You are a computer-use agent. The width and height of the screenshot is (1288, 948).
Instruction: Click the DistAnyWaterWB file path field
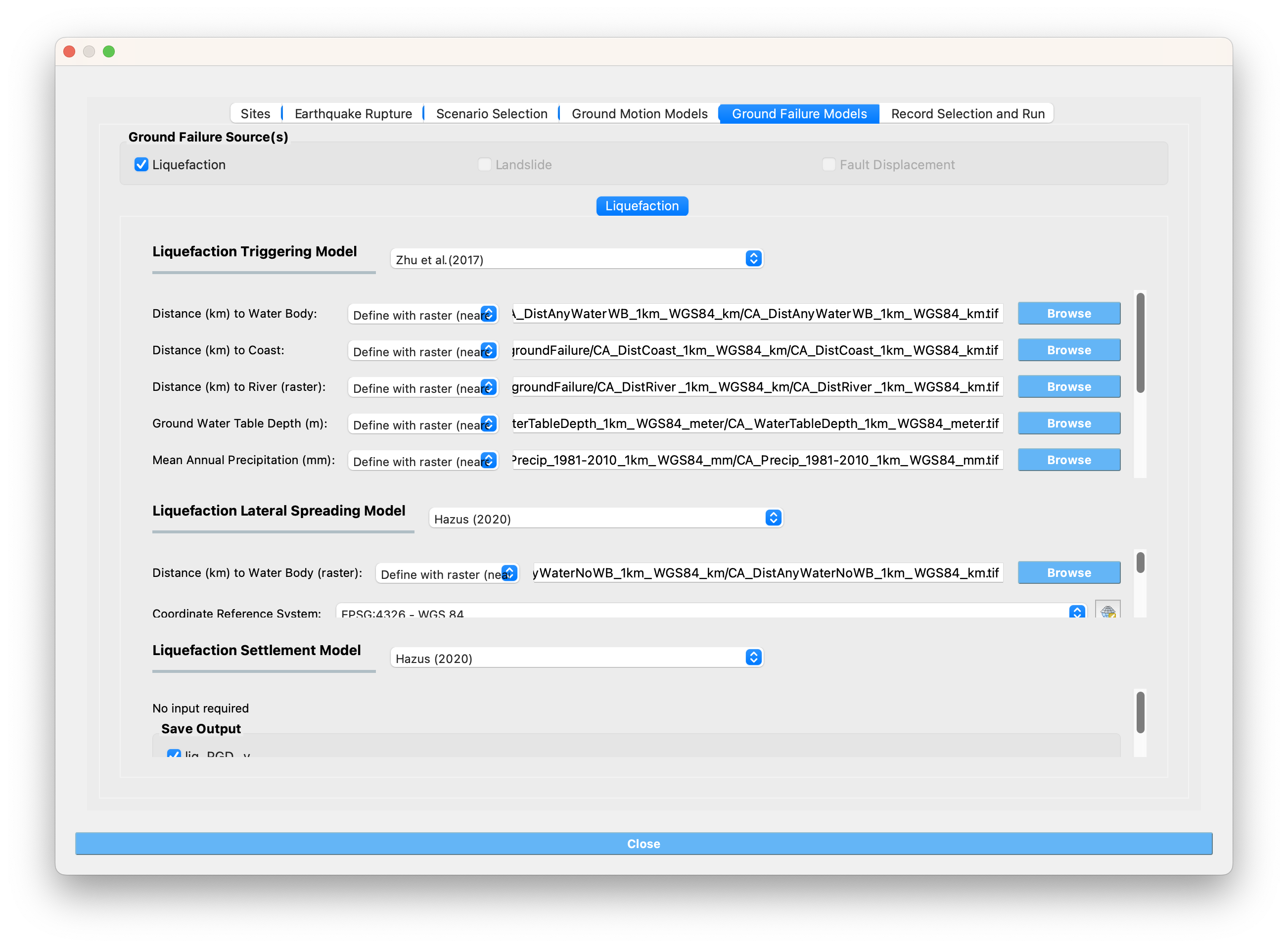[757, 313]
